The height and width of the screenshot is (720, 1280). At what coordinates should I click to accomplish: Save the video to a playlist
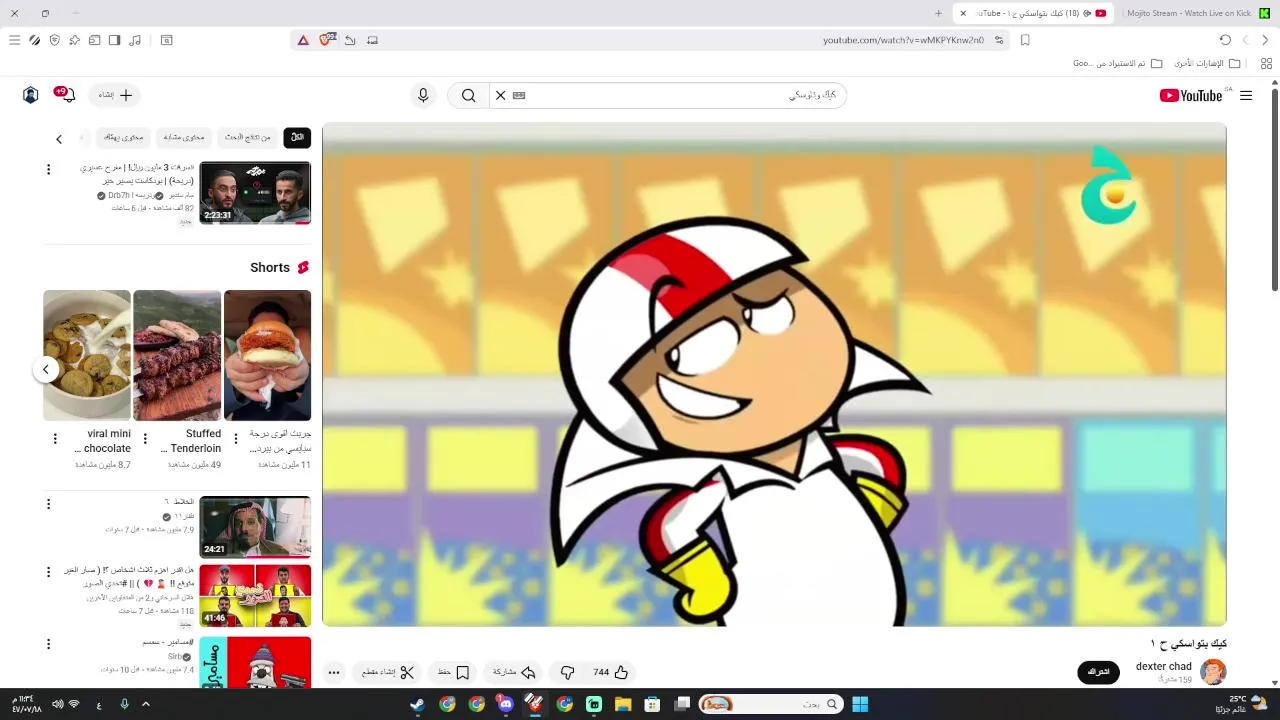click(x=452, y=672)
